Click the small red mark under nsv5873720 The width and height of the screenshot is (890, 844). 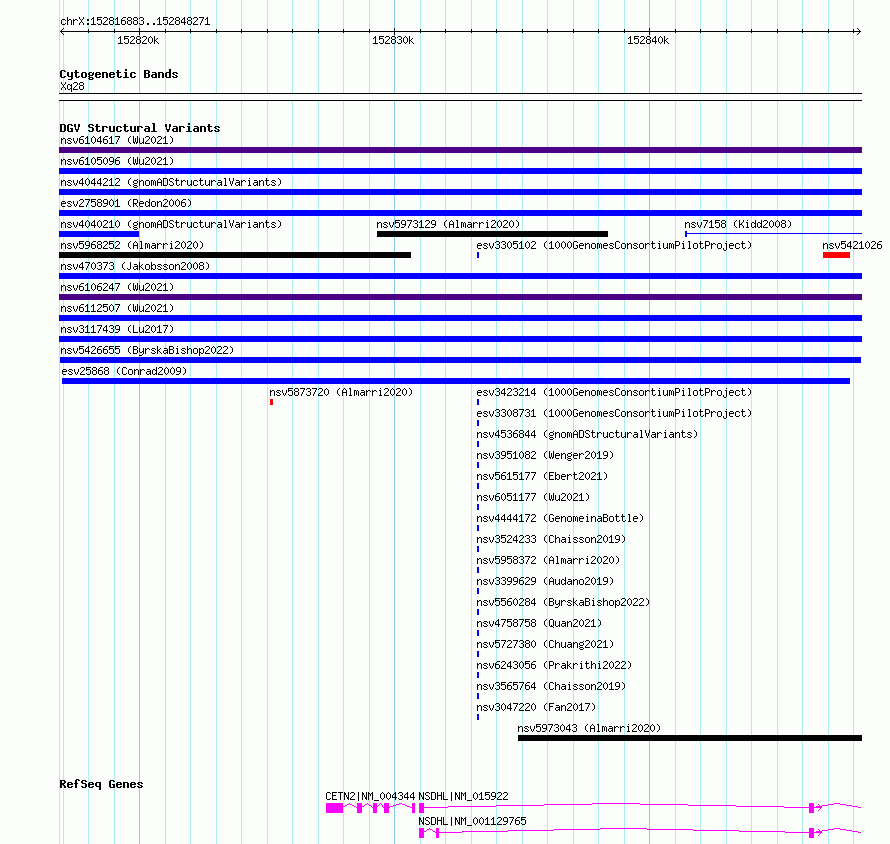[x=271, y=402]
